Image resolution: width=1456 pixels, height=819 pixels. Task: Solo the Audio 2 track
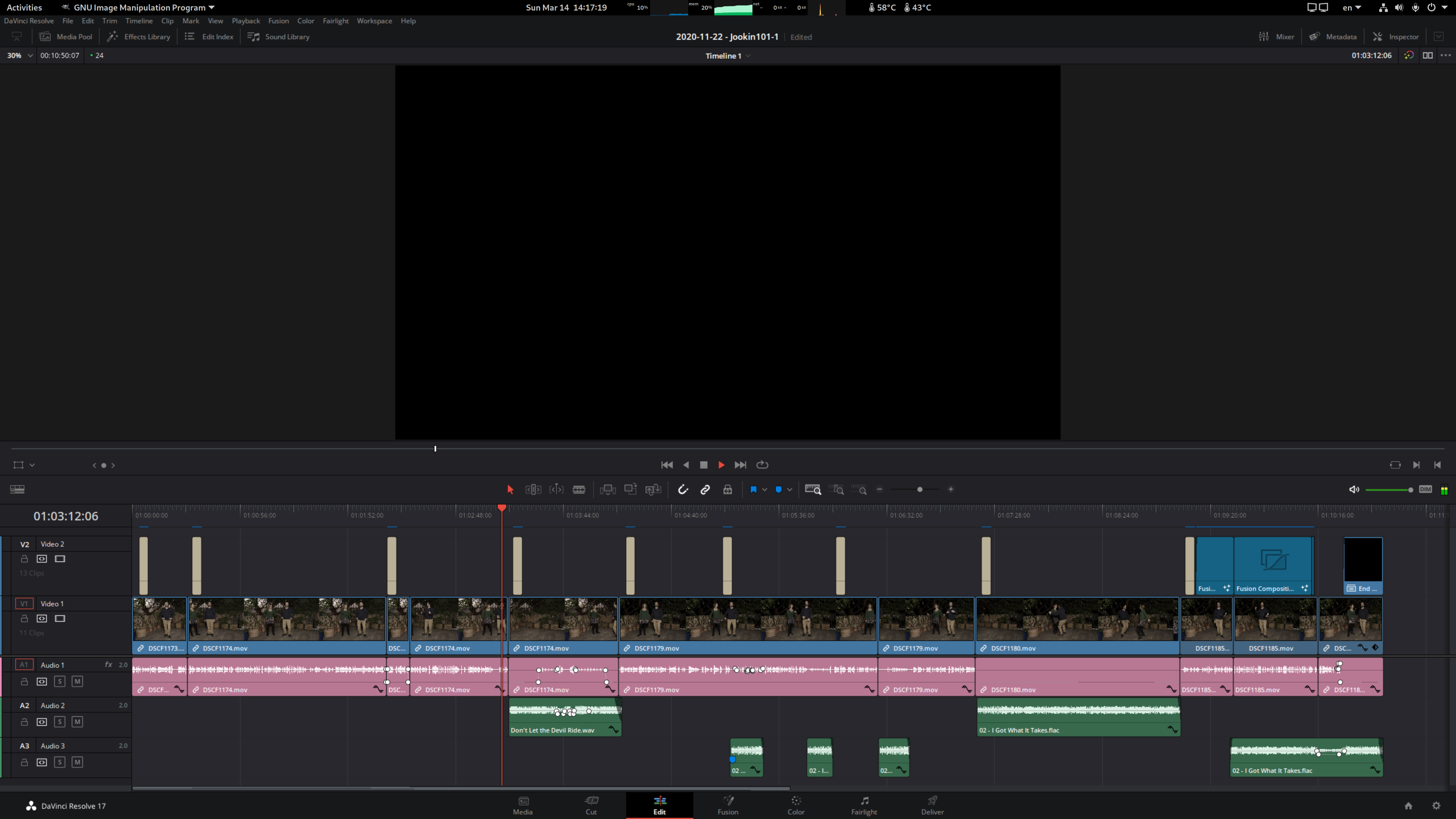coord(60,722)
